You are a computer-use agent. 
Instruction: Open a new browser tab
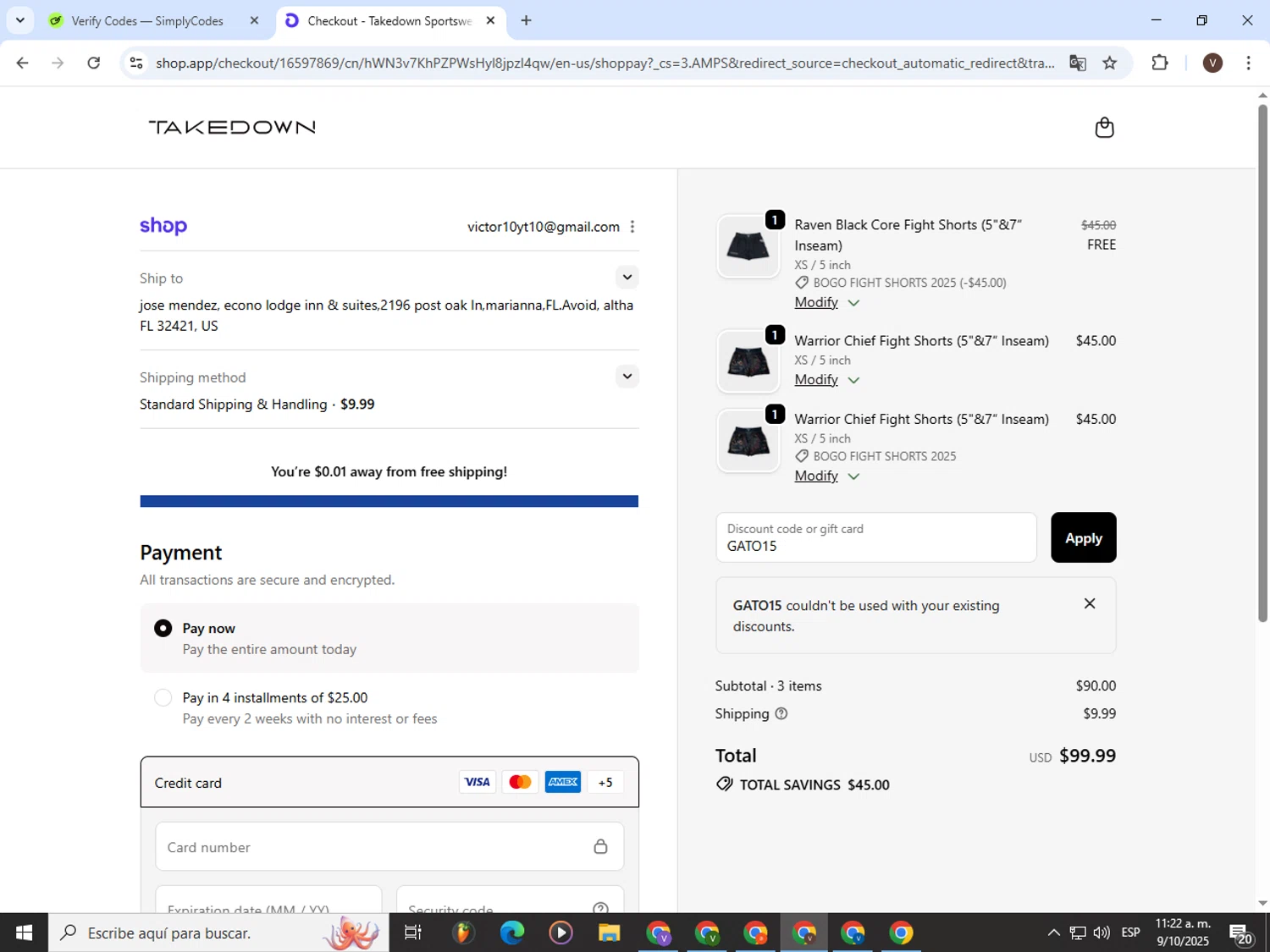(526, 20)
